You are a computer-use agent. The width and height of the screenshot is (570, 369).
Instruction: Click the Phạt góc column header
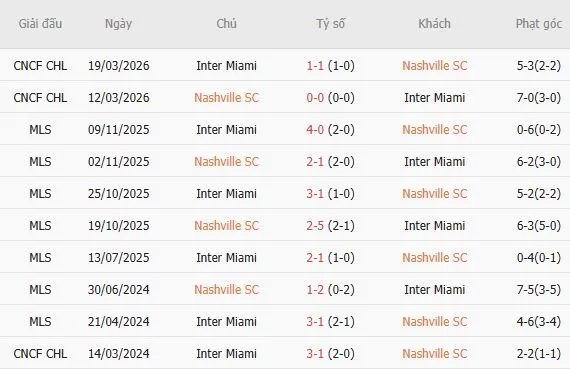click(539, 24)
